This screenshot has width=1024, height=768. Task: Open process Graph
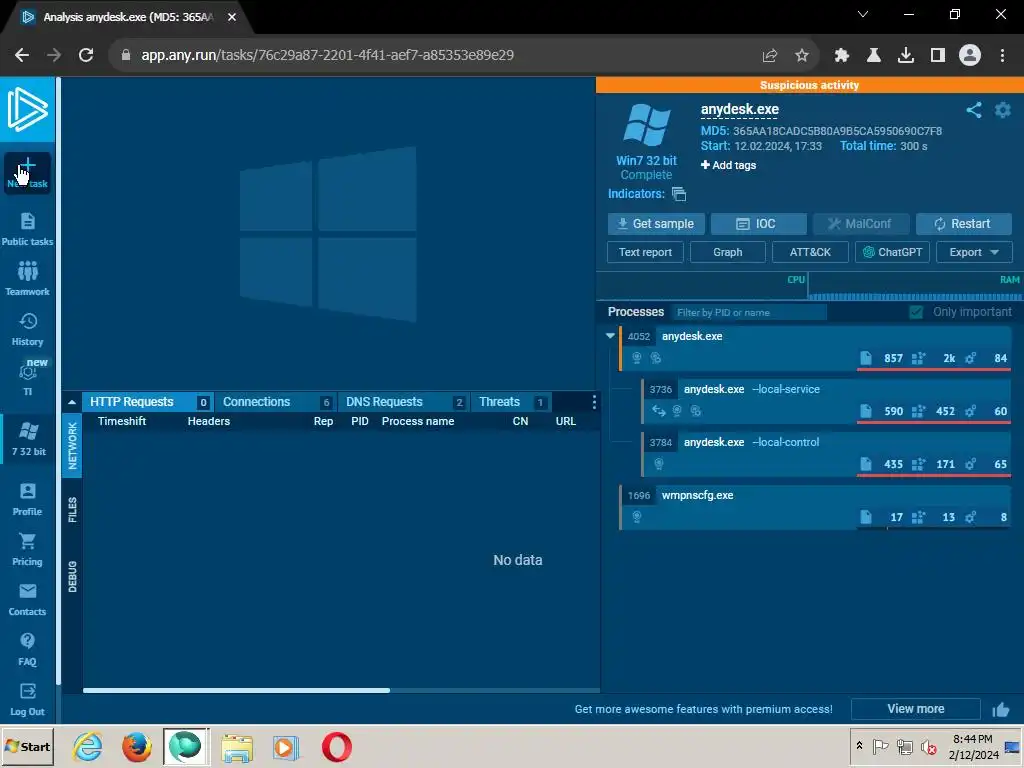(x=728, y=252)
